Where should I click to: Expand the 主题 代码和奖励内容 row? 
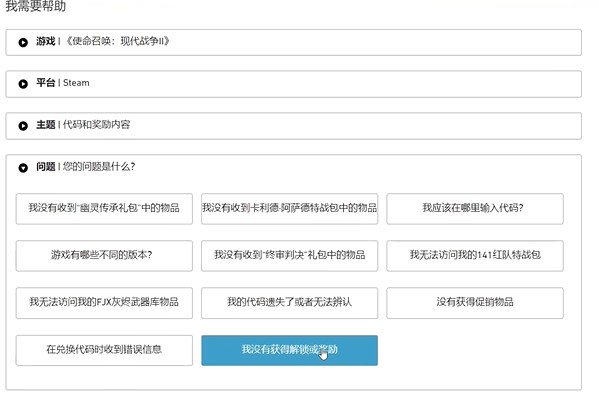[x=293, y=126]
